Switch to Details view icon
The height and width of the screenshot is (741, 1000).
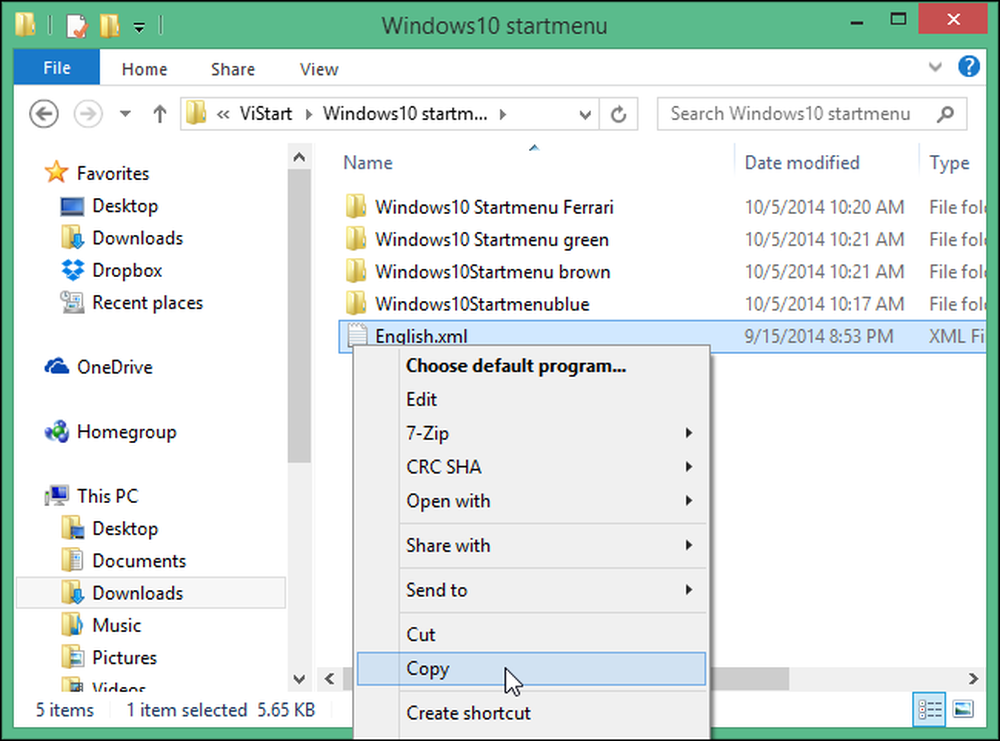coord(929,709)
